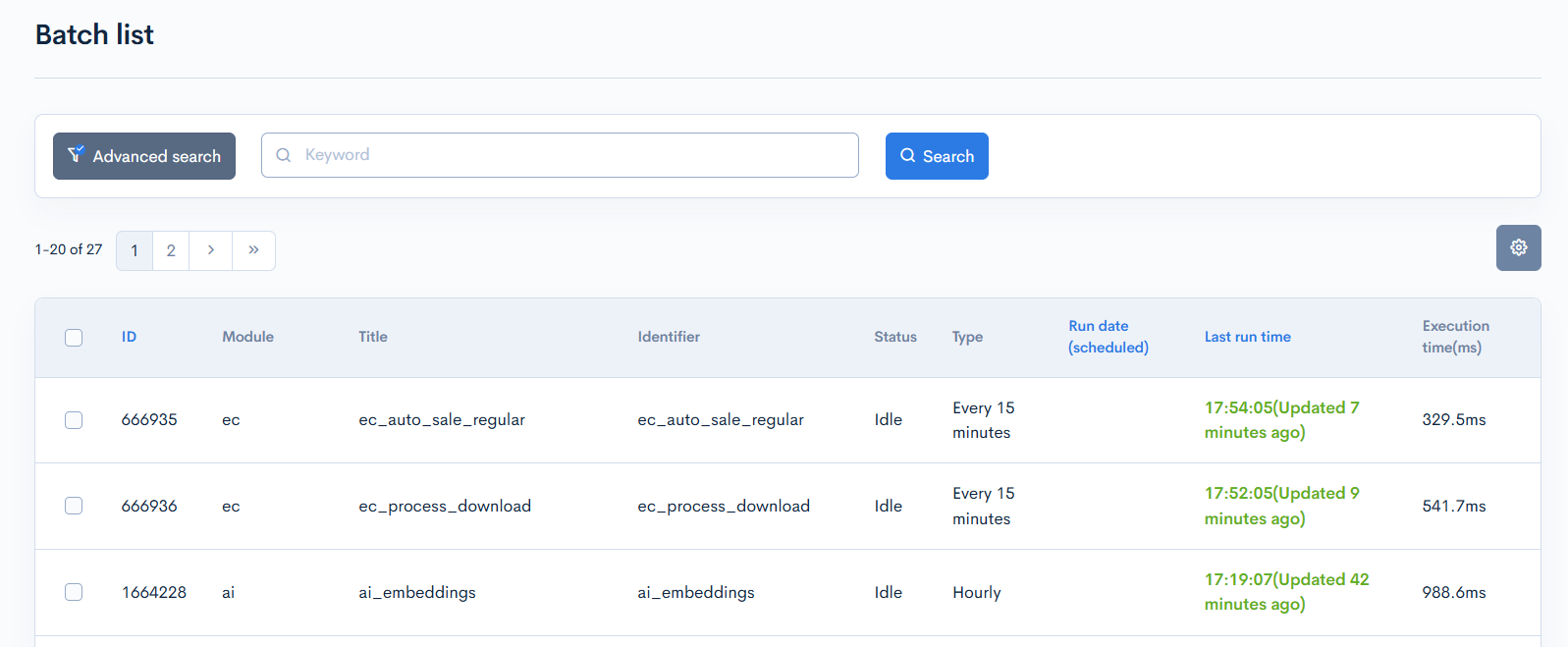The width and height of the screenshot is (1568, 647).
Task: Click the 329.5ms execution time
Action: pos(1454,420)
